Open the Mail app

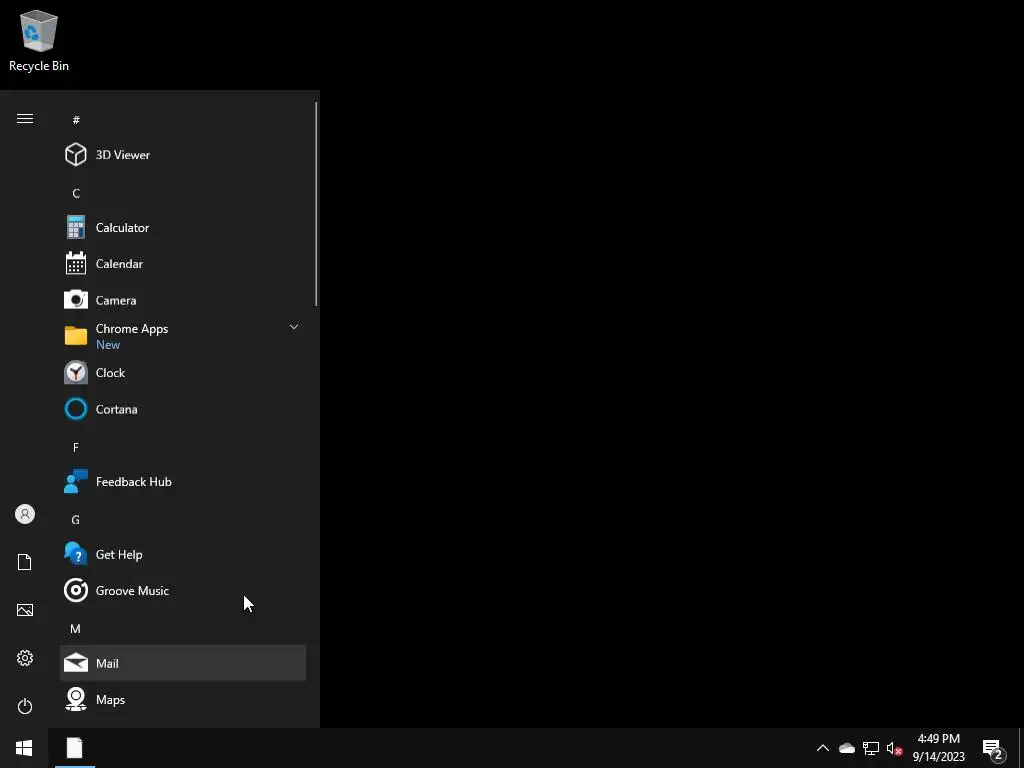click(183, 664)
